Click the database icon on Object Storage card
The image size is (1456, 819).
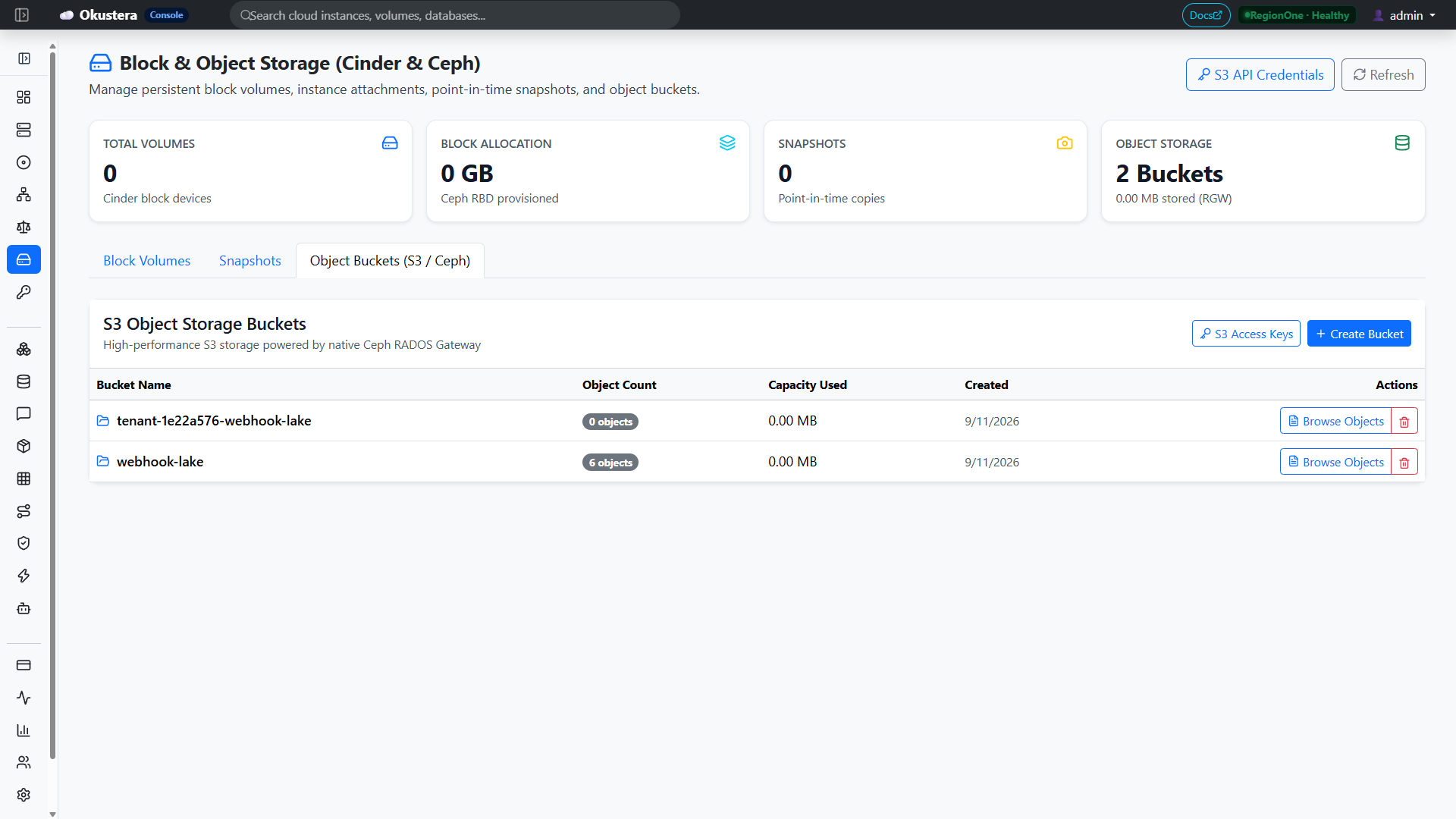1402,143
